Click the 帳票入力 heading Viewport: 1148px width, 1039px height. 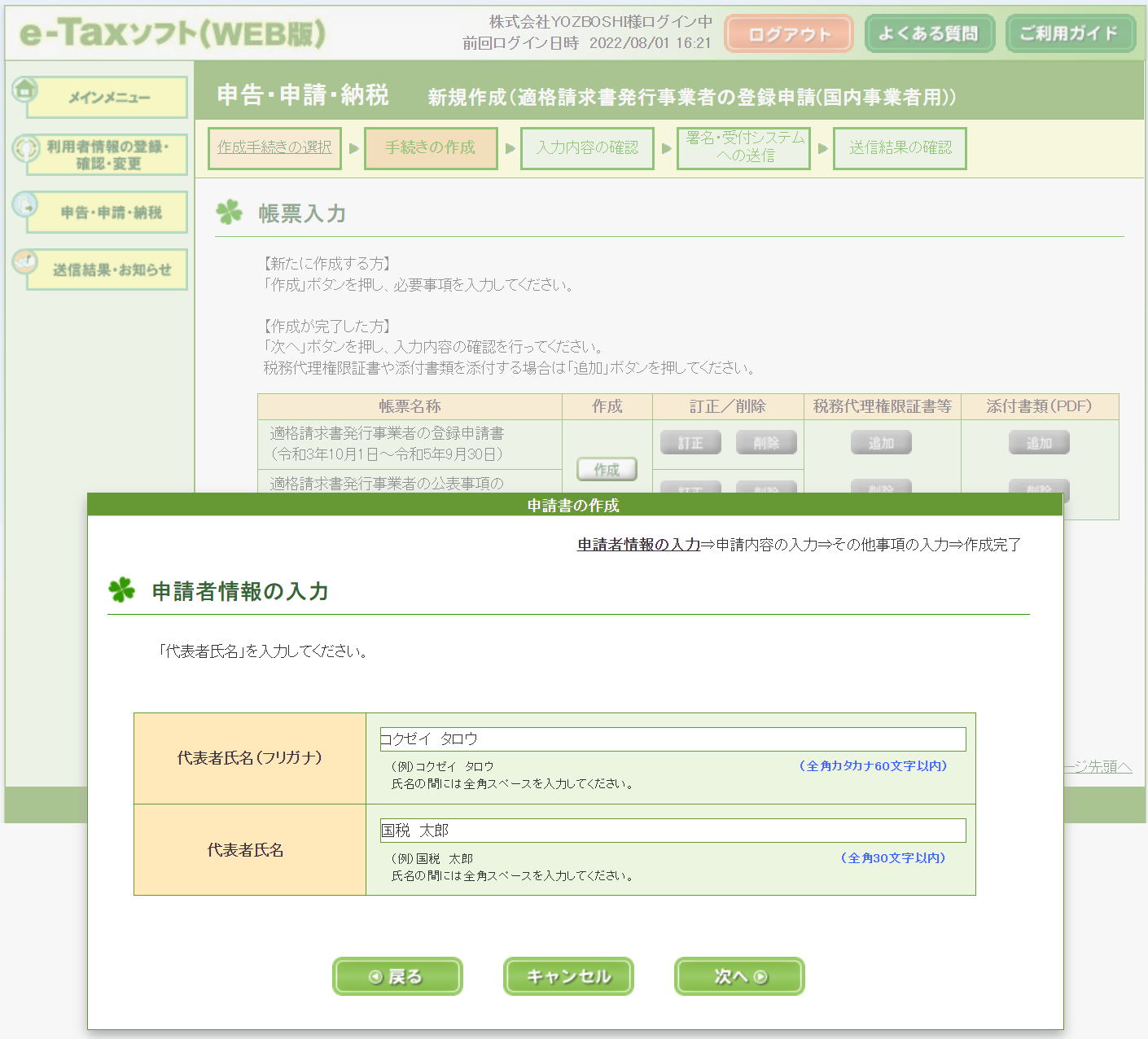(302, 213)
